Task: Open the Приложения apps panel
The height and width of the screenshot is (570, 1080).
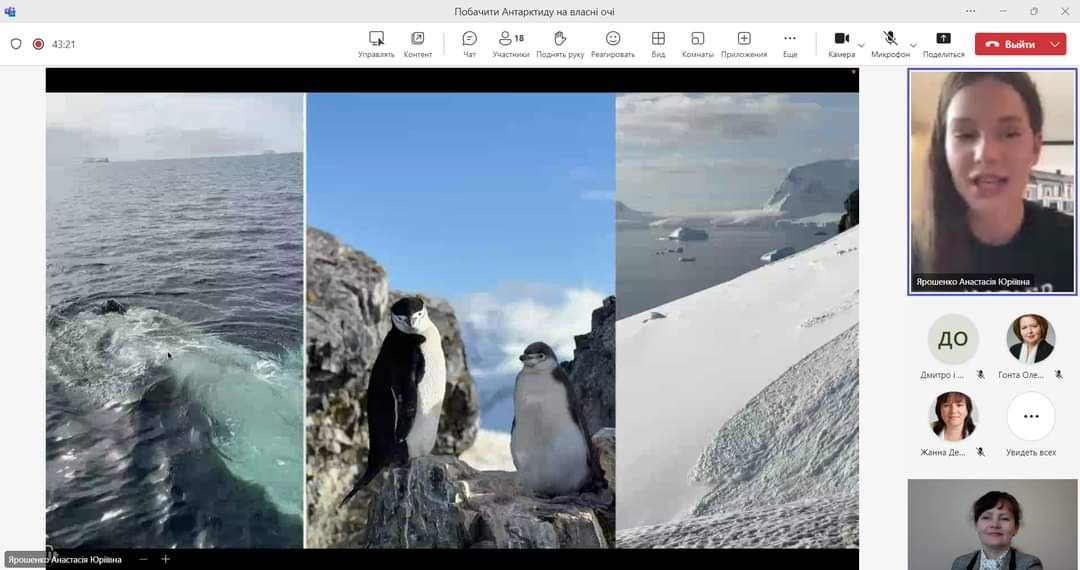Action: pos(744,43)
